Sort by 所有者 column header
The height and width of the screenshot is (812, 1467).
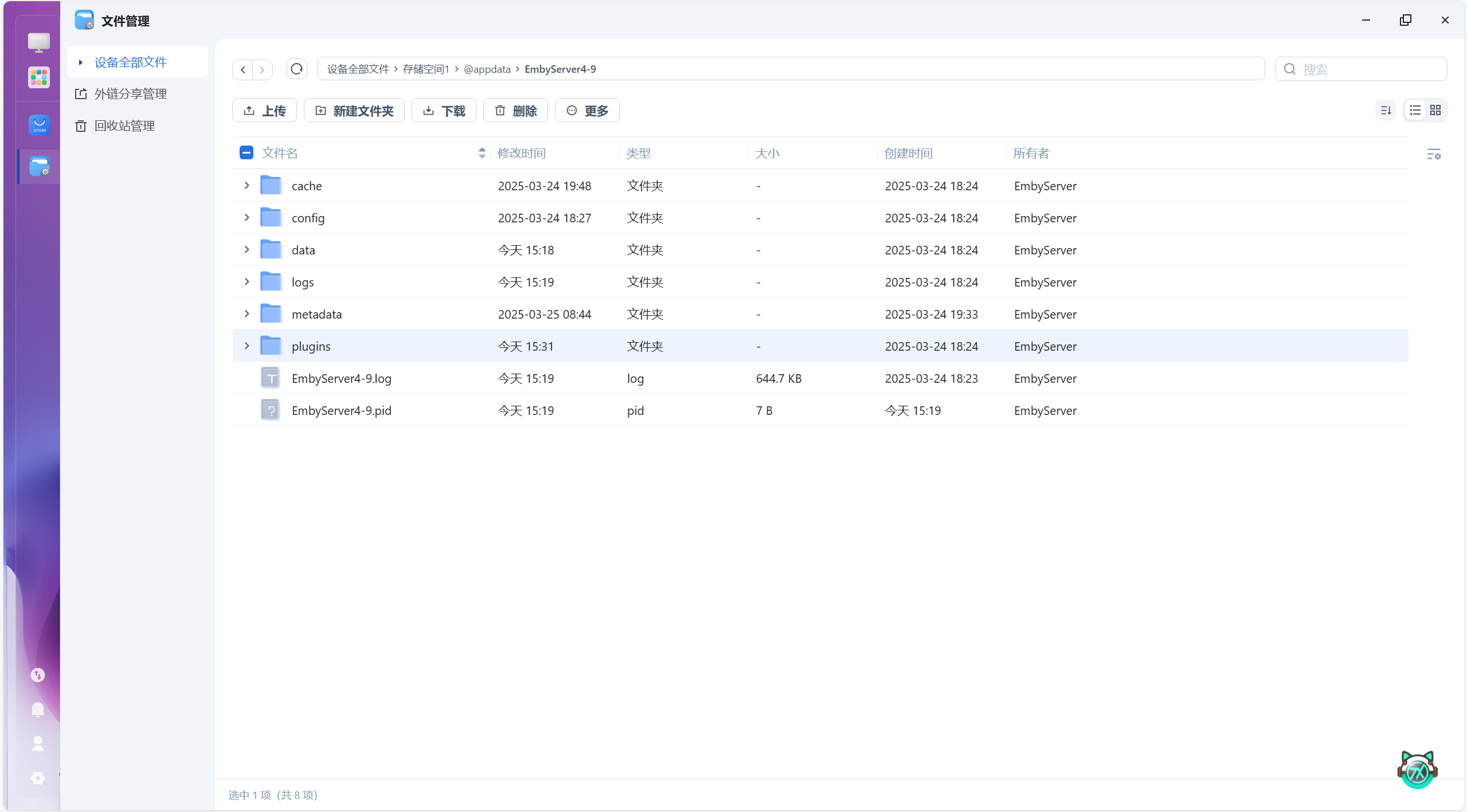tap(1031, 153)
